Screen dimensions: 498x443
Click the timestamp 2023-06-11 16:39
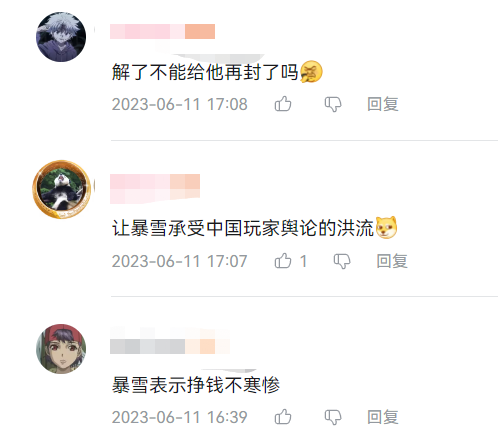click(179, 417)
